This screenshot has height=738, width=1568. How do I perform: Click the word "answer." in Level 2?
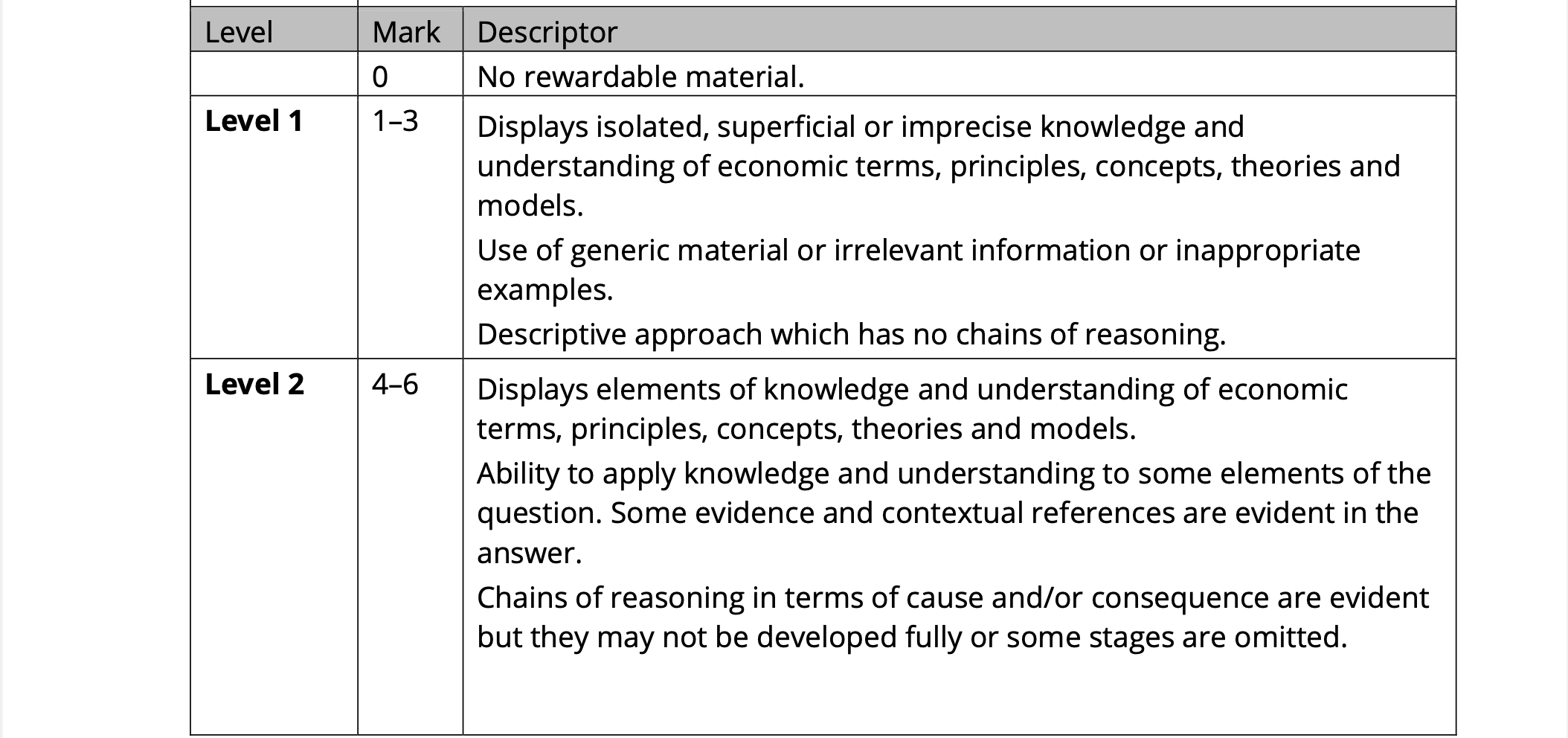[529, 553]
